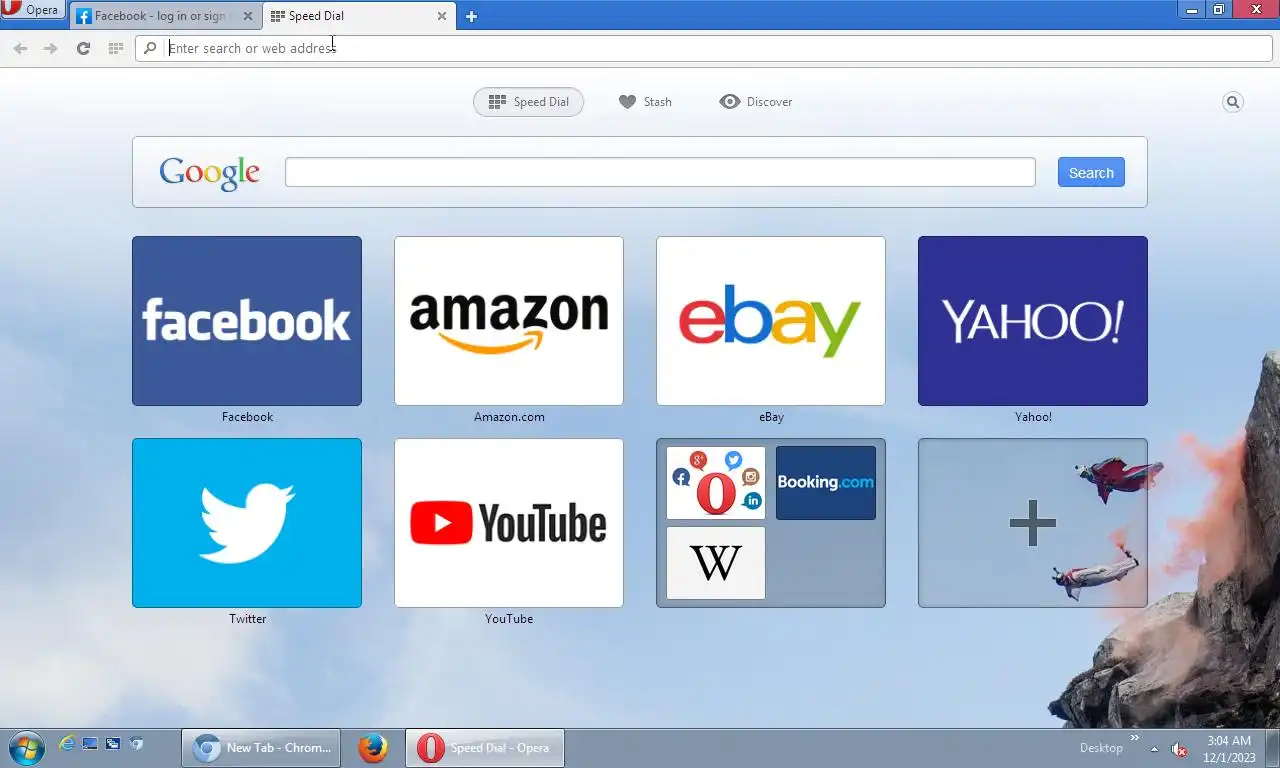The image size is (1280, 768).
Task: Click the YouTube label under the tile
Action: pyautogui.click(x=509, y=619)
